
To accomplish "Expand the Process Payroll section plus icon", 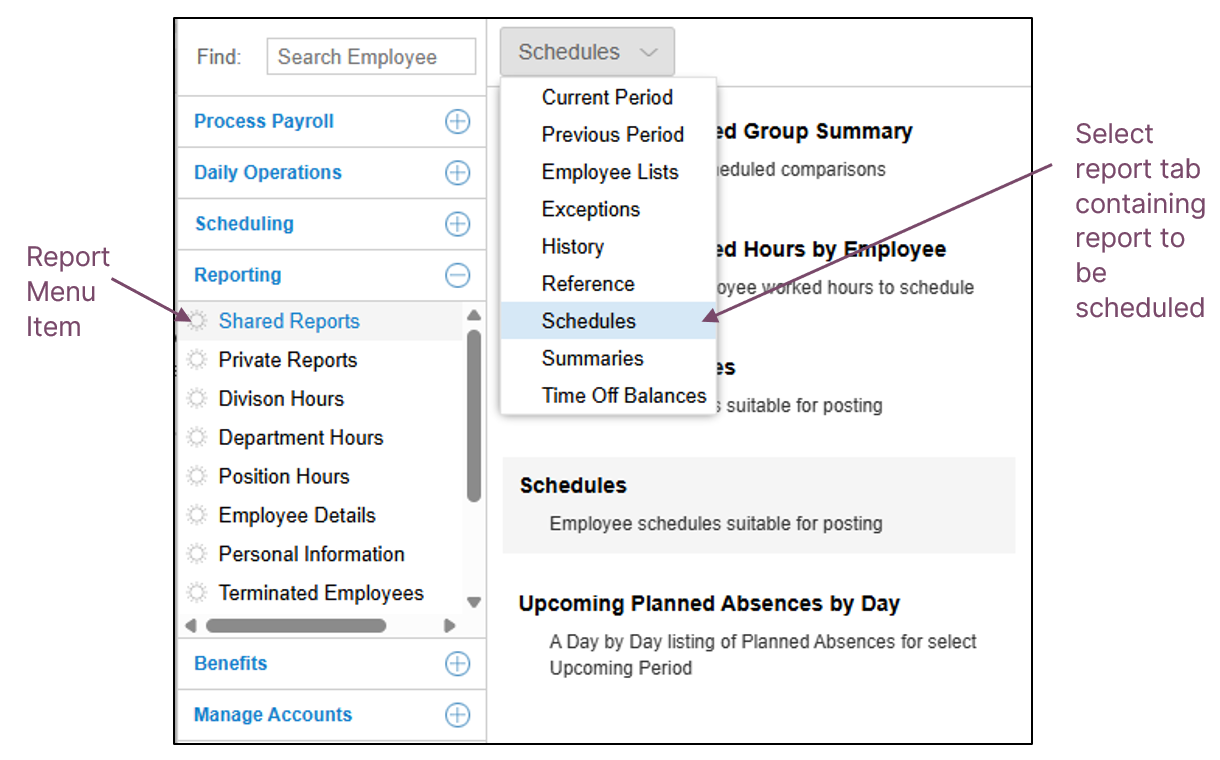I will (457, 122).
